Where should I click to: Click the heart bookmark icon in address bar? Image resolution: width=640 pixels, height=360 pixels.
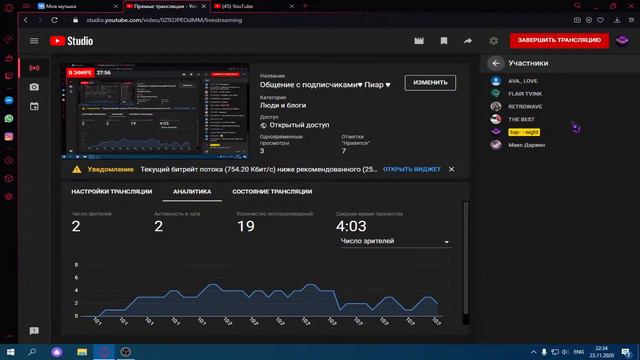[600, 20]
